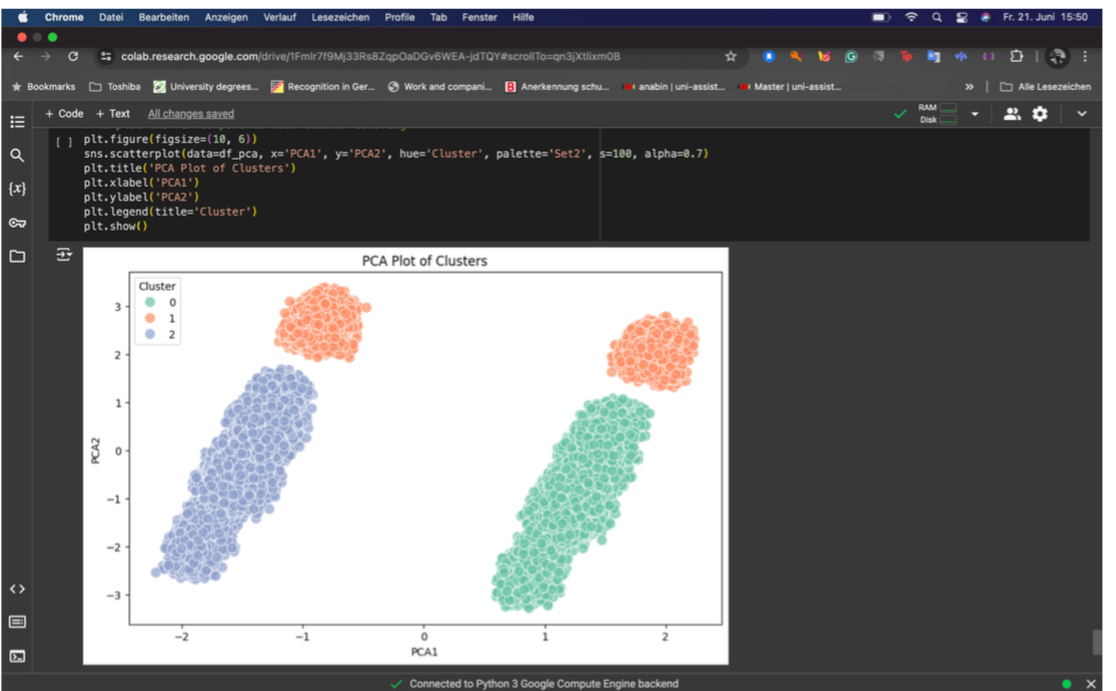The height and width of the screenshot is (691, 1116).
Task: Open Chrome three-dot menu
Action: pos(1085,56)
